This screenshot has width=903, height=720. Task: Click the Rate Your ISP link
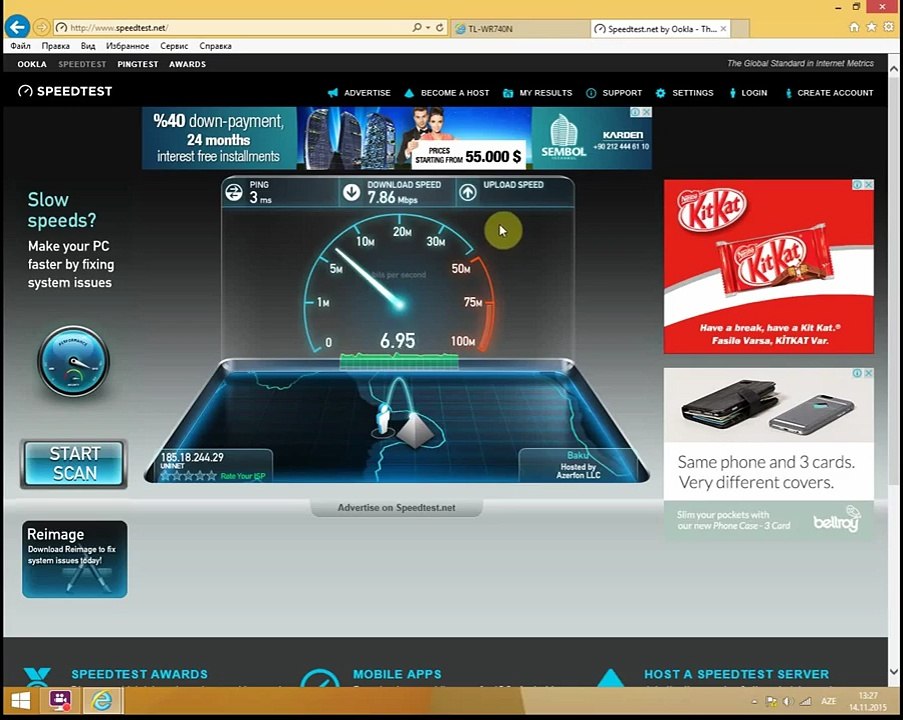click(x=243, y=476)
